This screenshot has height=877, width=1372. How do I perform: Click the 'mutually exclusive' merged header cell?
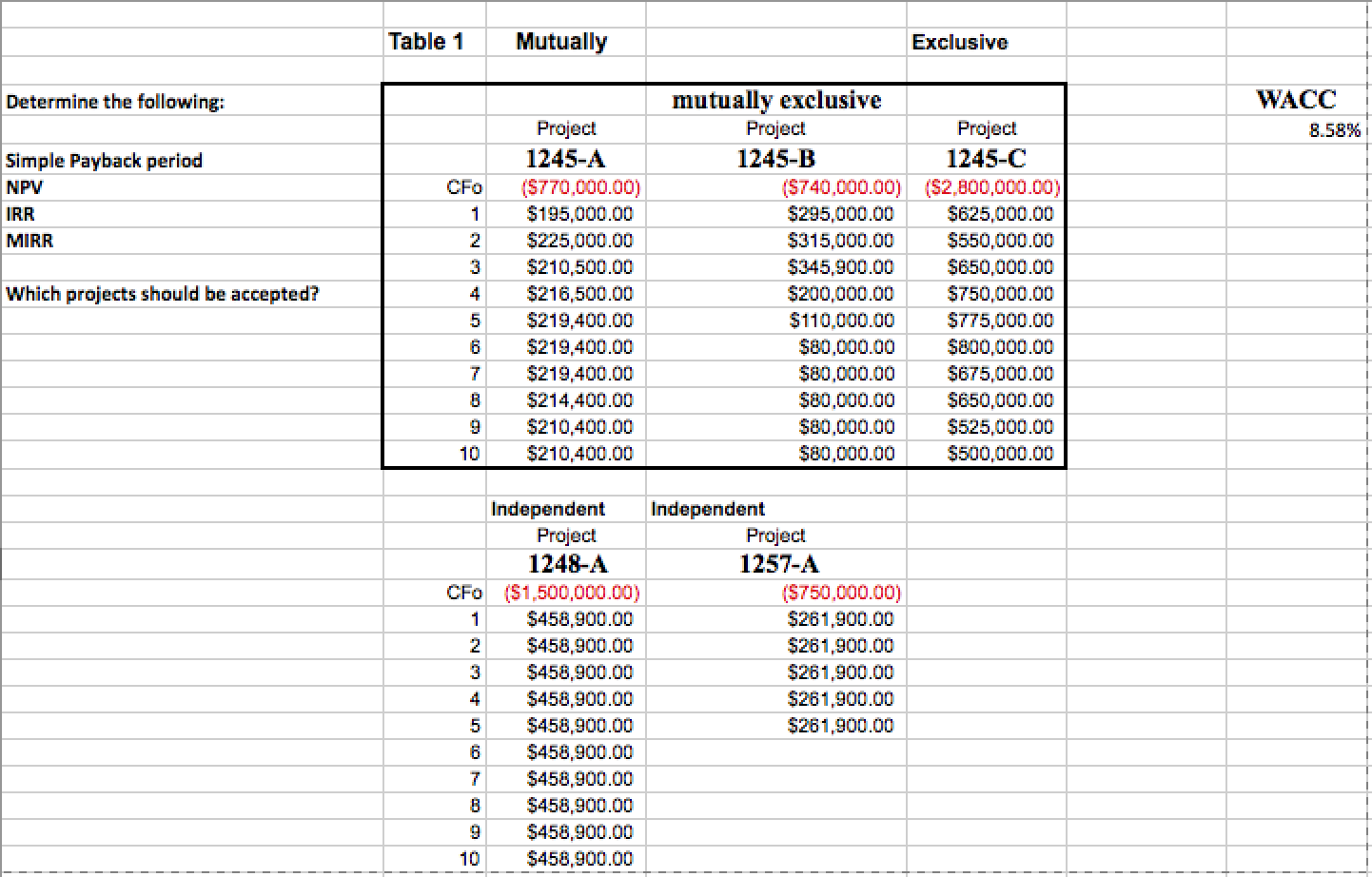pos(775,100)
